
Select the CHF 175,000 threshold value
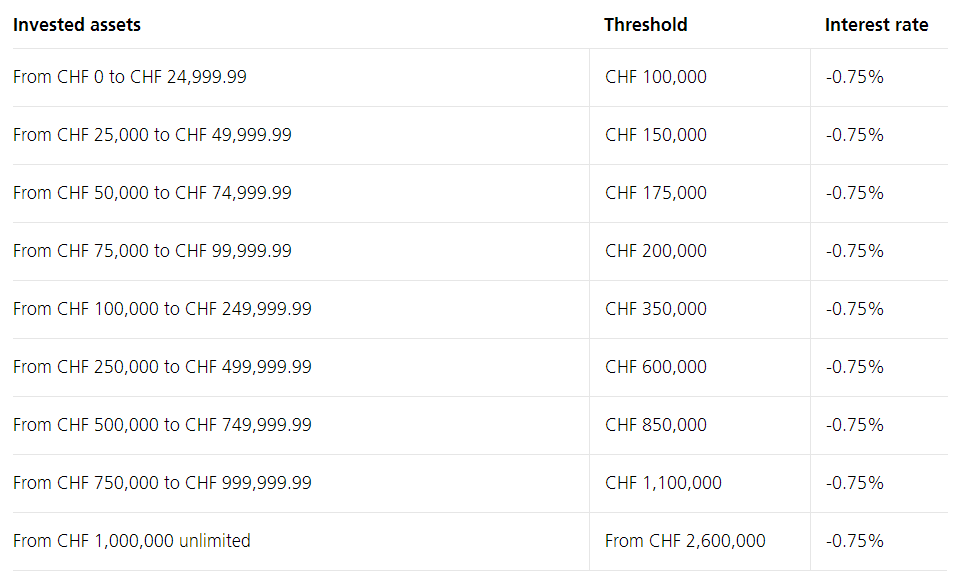click(x=656, y=193)
